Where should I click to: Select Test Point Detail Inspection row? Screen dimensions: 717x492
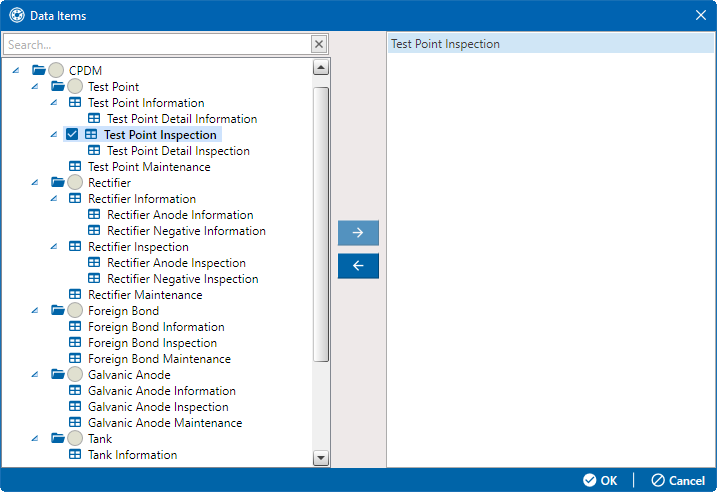(x=178, y=150)
